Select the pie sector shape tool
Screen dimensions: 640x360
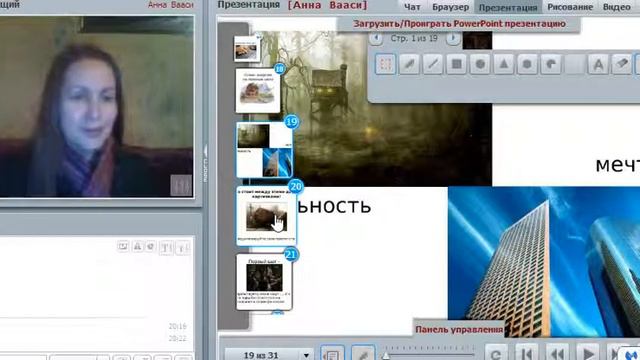(x=551, y=64)
